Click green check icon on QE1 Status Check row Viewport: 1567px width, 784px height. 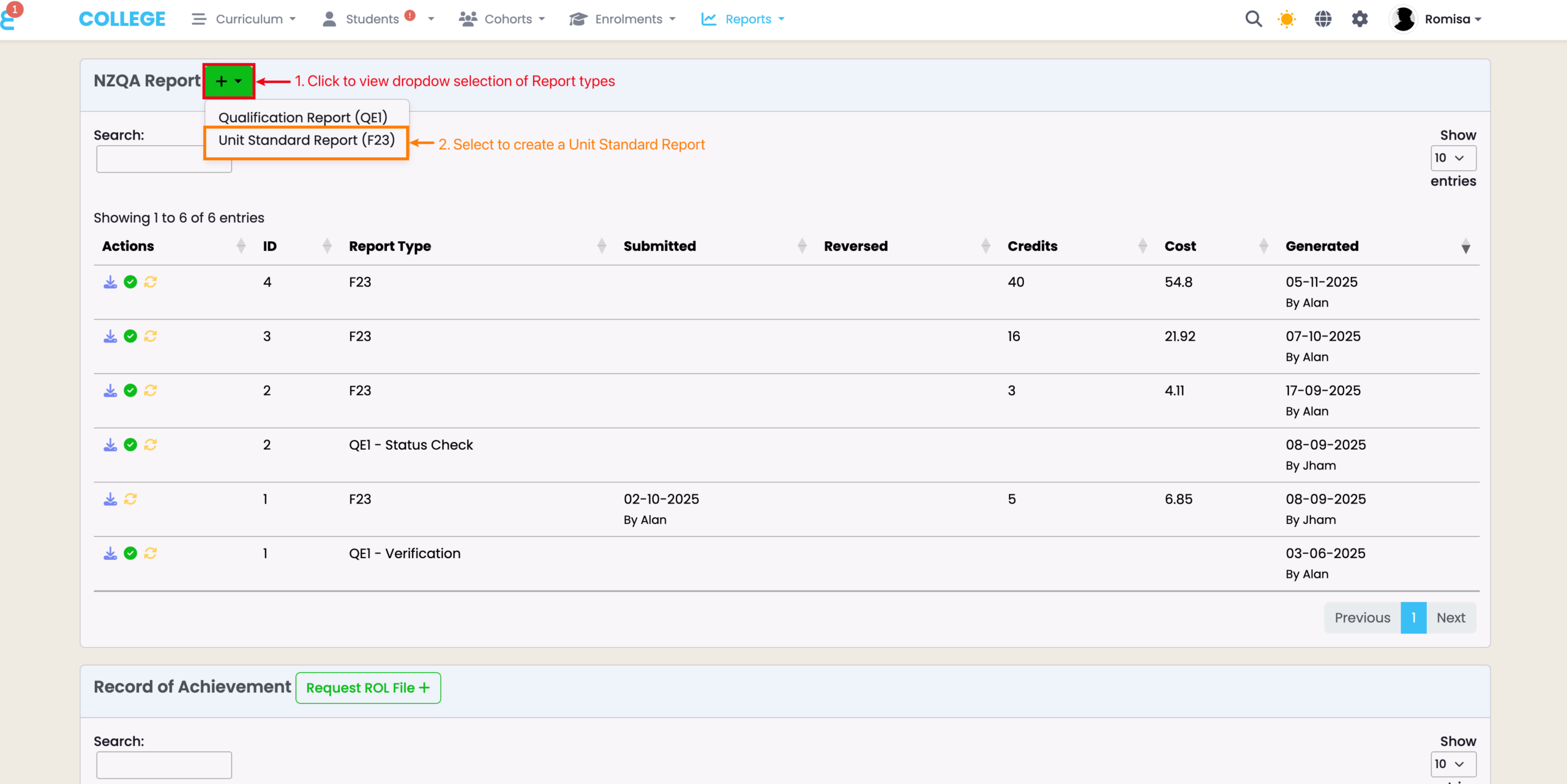tap(130, 445)
